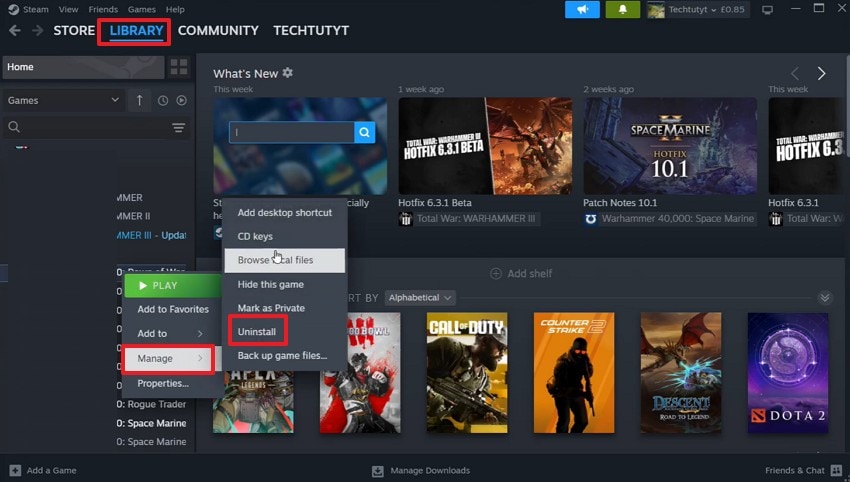The width and height of the screenshot is (850, 482).
Task: Click the back navigation arrow
Action: coord(15,31)
